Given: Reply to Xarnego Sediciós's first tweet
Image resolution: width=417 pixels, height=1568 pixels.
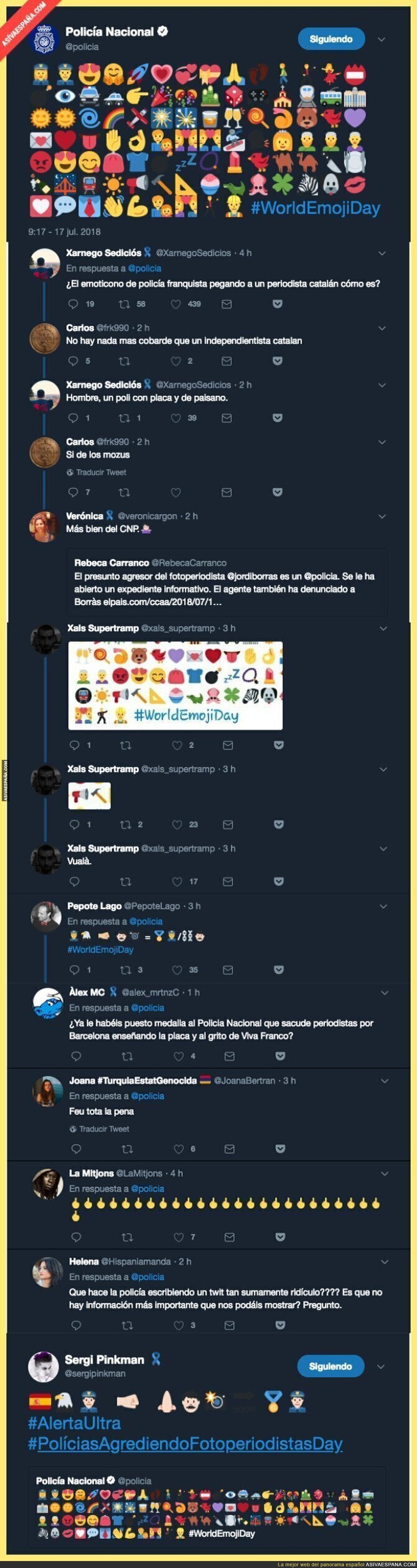Looking at the screenshot, I should tap(73, 304).
